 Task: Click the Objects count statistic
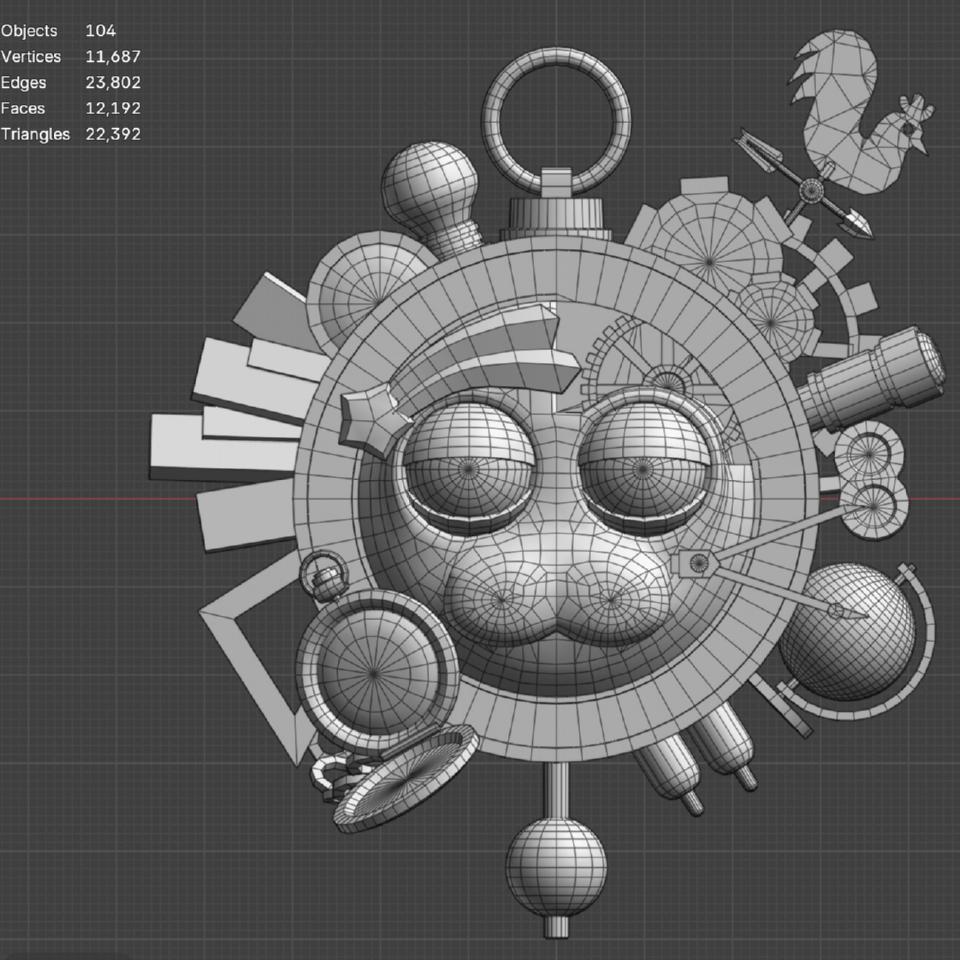pyautogui.click(x=100, y=31)
